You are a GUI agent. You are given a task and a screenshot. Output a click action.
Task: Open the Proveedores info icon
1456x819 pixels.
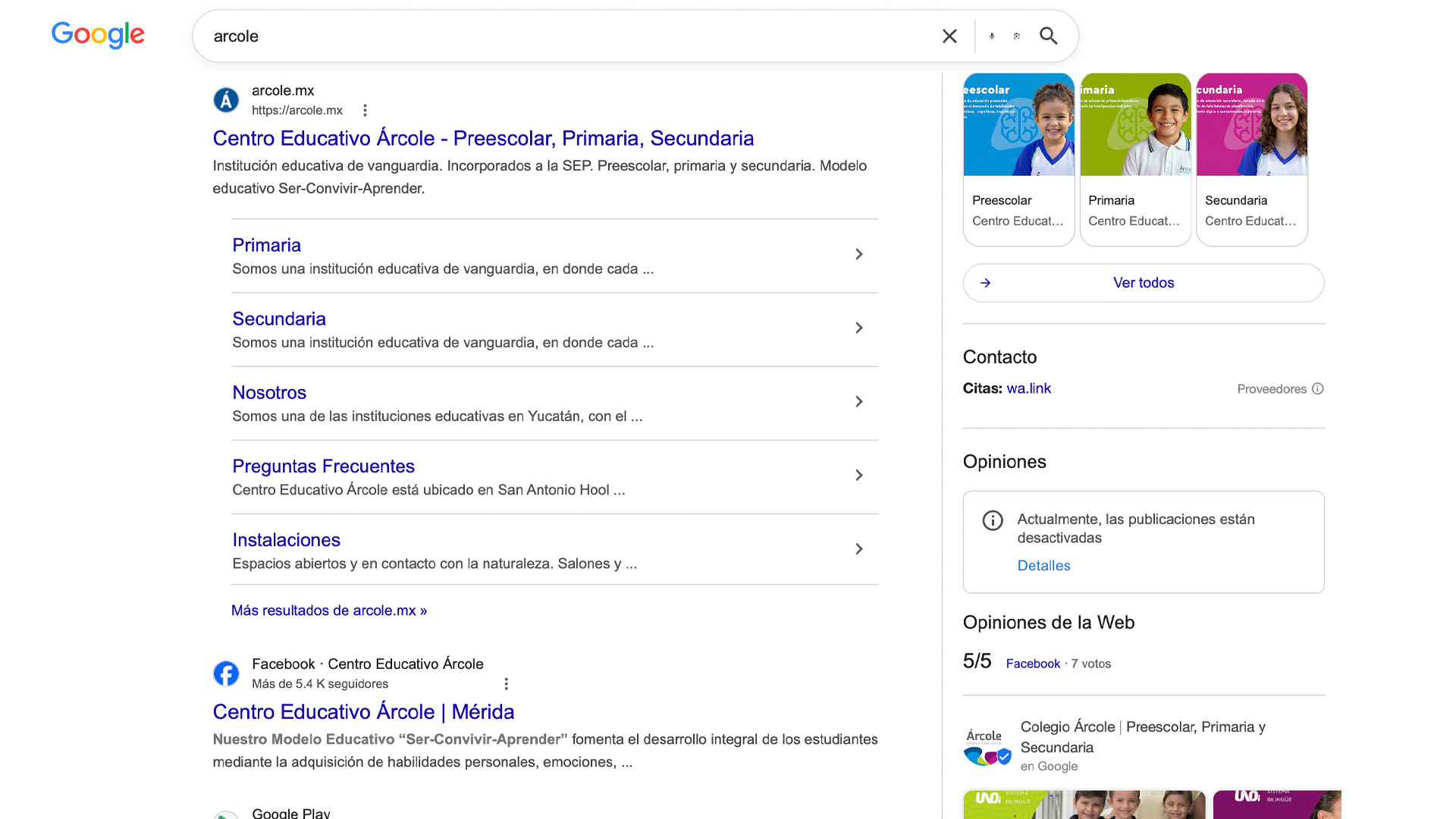click(1318, 389)
